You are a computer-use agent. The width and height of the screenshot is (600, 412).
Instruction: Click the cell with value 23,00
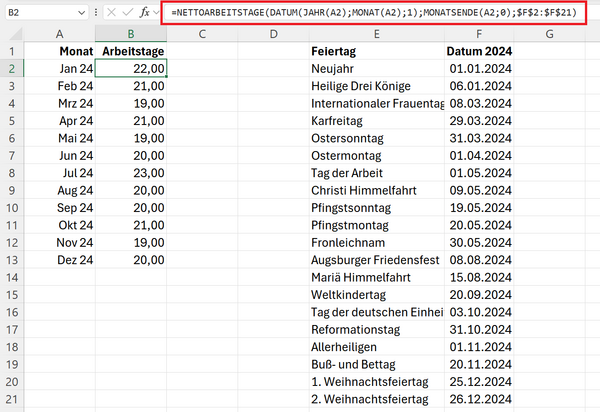[x=132, y=172]
